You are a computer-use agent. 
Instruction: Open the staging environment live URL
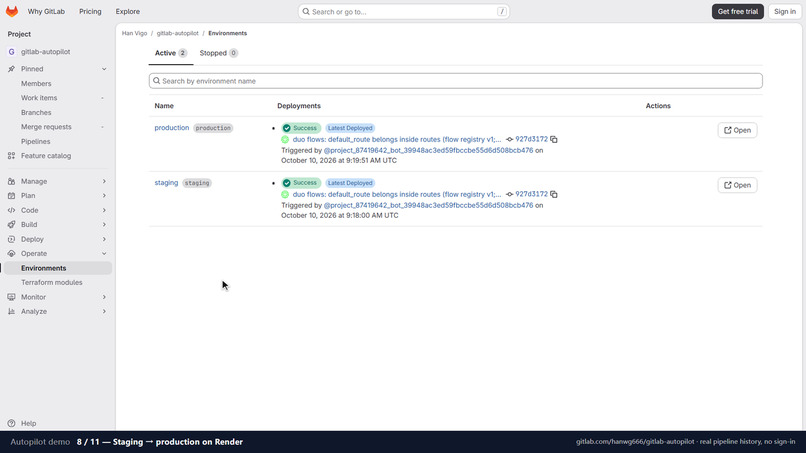click(x=737, y=185)
